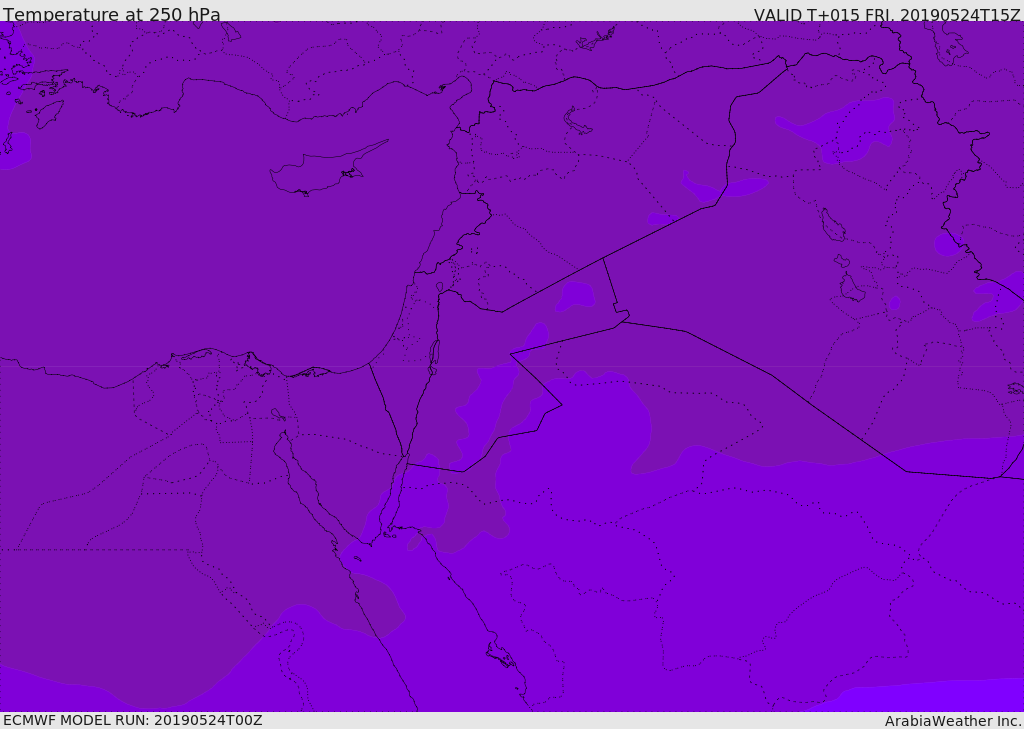Screen dimensions: 1024x729
Task: Click the 'ArabiaWeather Inc.' credit text
Action: point(953,721)
